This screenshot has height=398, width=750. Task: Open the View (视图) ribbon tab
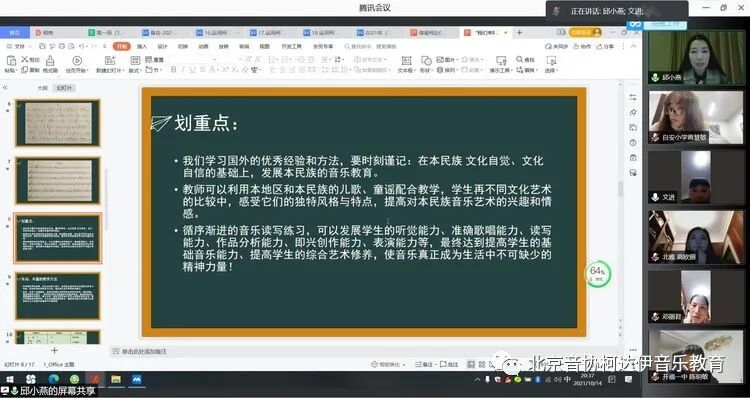point(265,46)
